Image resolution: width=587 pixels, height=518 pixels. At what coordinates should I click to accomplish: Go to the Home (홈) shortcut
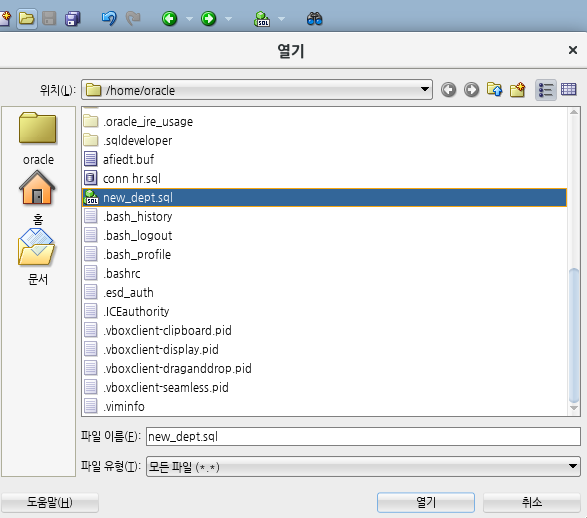pyautogui.click(x=37, y=197)
